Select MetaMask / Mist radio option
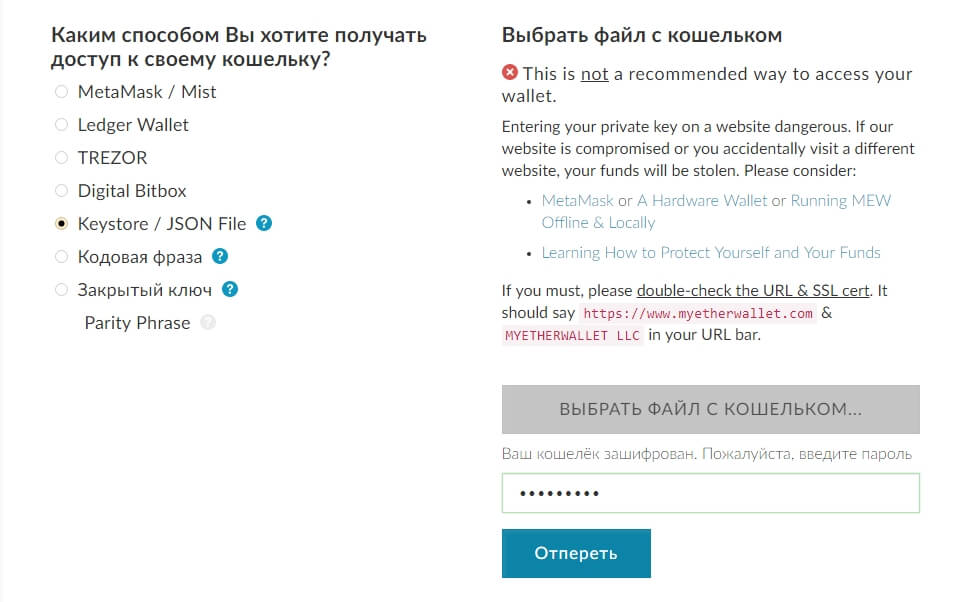The height and width of the screenshot is (602, 973). click(61, 92)
